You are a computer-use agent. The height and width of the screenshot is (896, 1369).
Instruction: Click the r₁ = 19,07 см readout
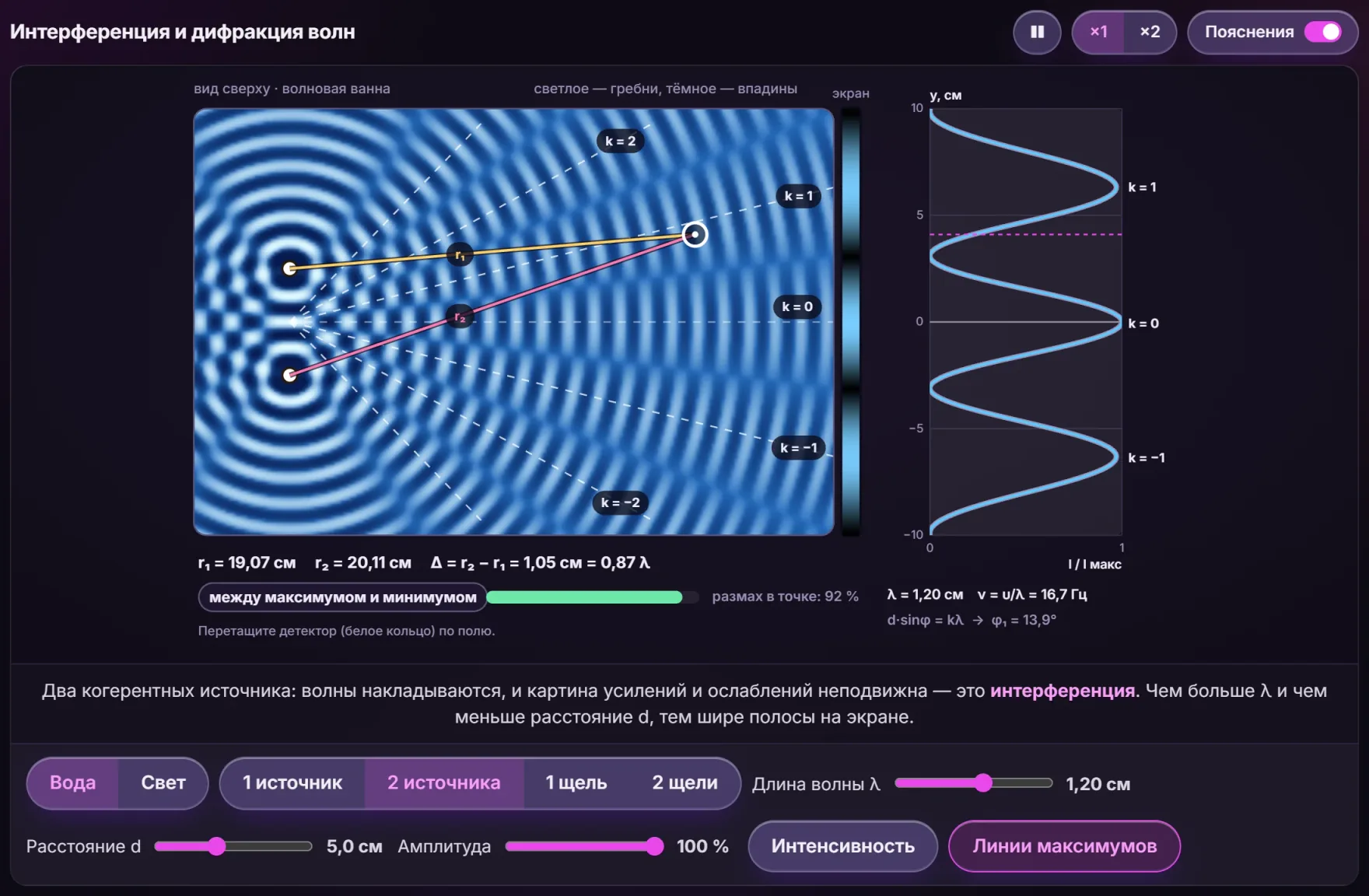(247, 562)
